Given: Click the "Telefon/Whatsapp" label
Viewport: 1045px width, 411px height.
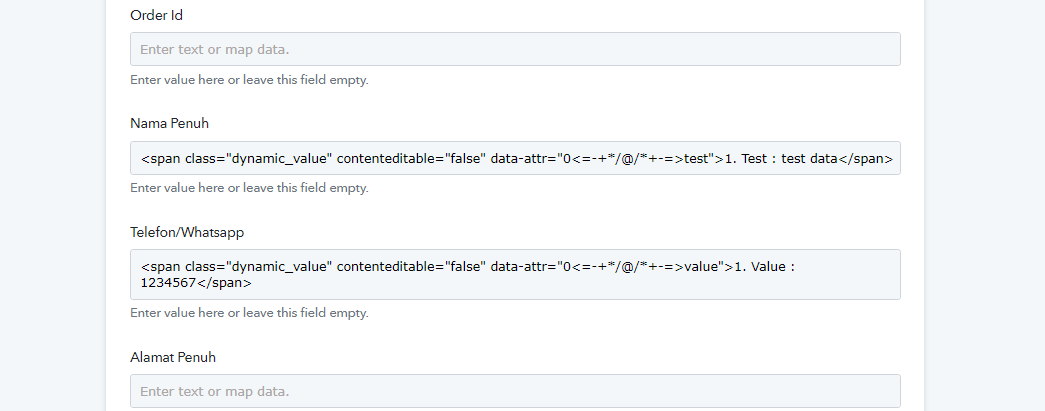Looking at the screenshot, I should pyautogui.click(x=187, y=232).
